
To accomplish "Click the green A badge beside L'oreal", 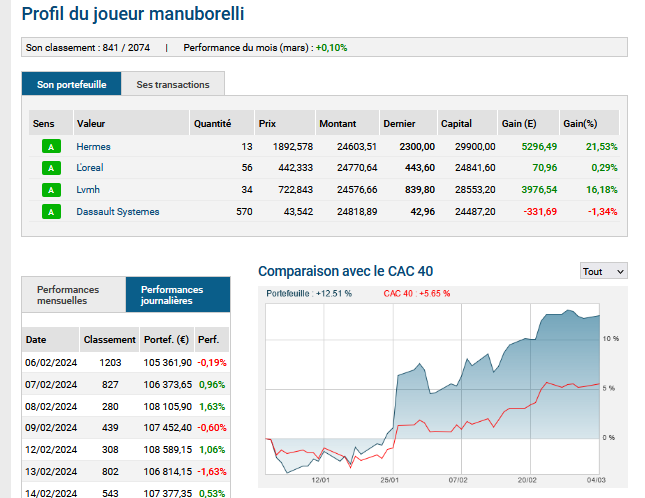I will (x=51, y=168).
